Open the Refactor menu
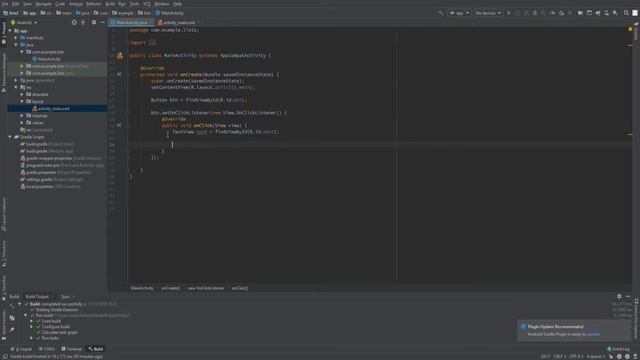This screenshot has height=360, width=640. (93, 4)
